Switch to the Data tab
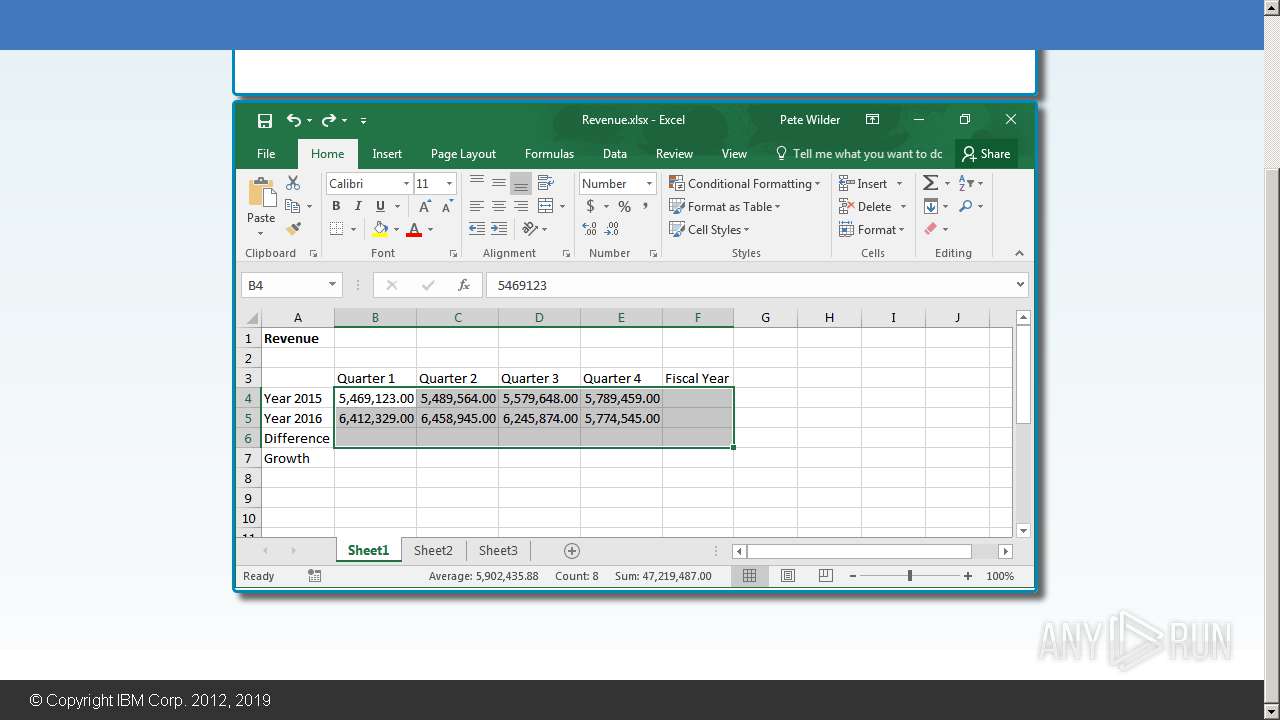The width and height of the screenshot is (1280, 720). click(x=615, y=154)
